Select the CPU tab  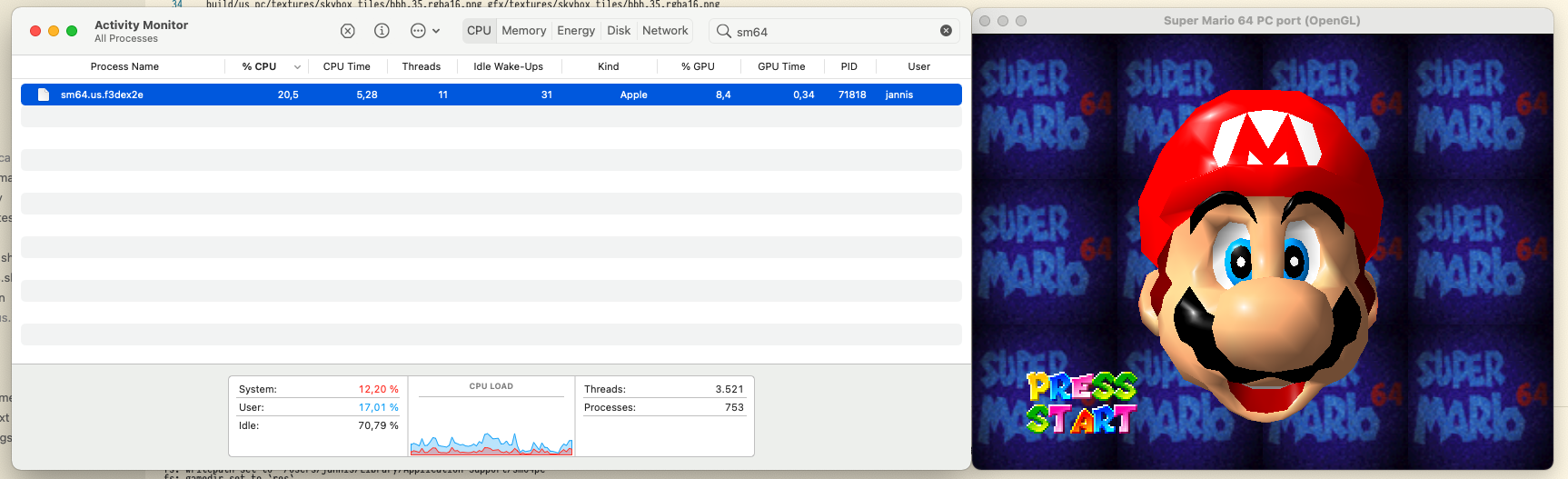[479, 31]
